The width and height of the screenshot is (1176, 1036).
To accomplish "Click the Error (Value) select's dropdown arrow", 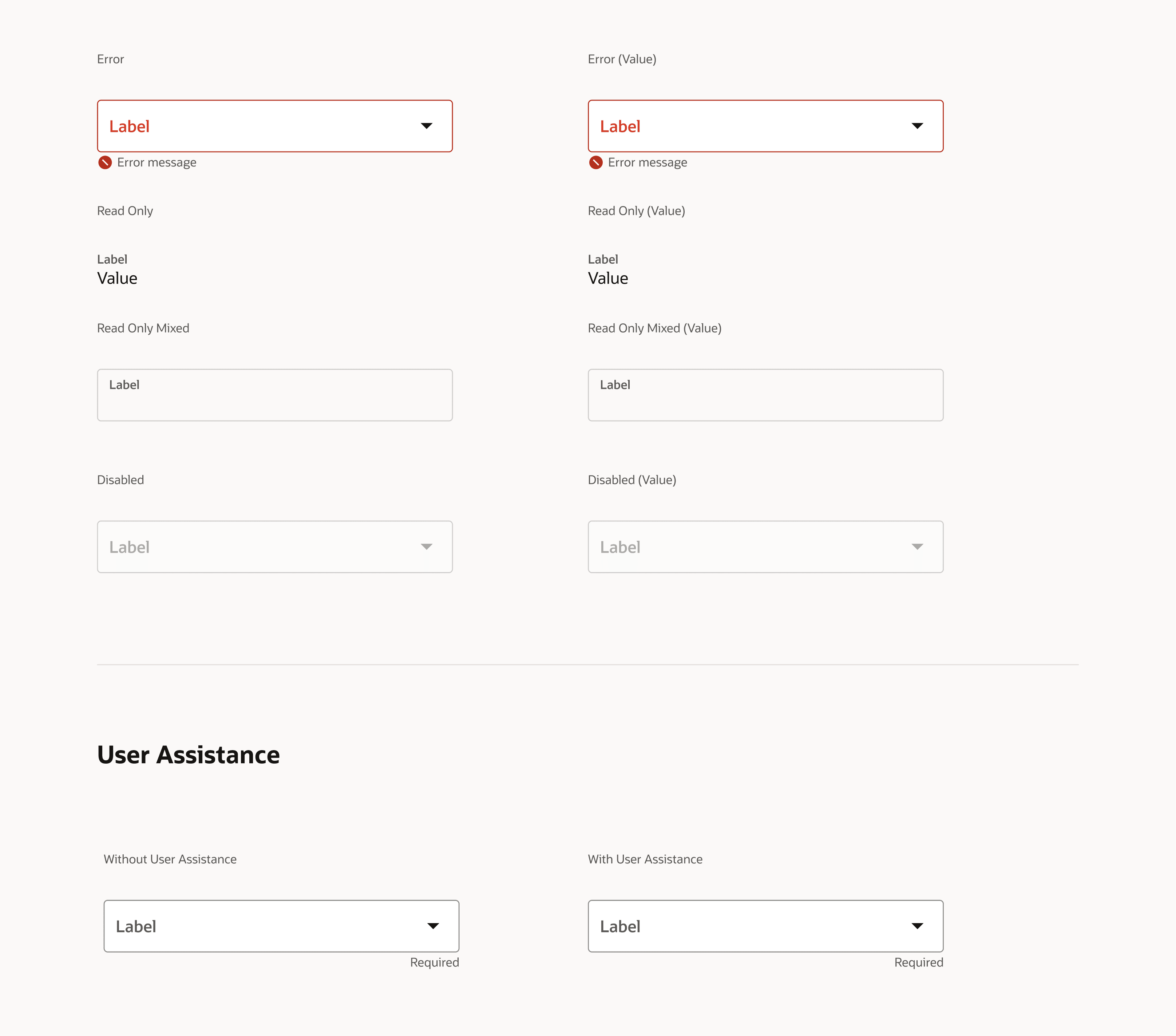I will pyautogui.click(x=917, y=126).
